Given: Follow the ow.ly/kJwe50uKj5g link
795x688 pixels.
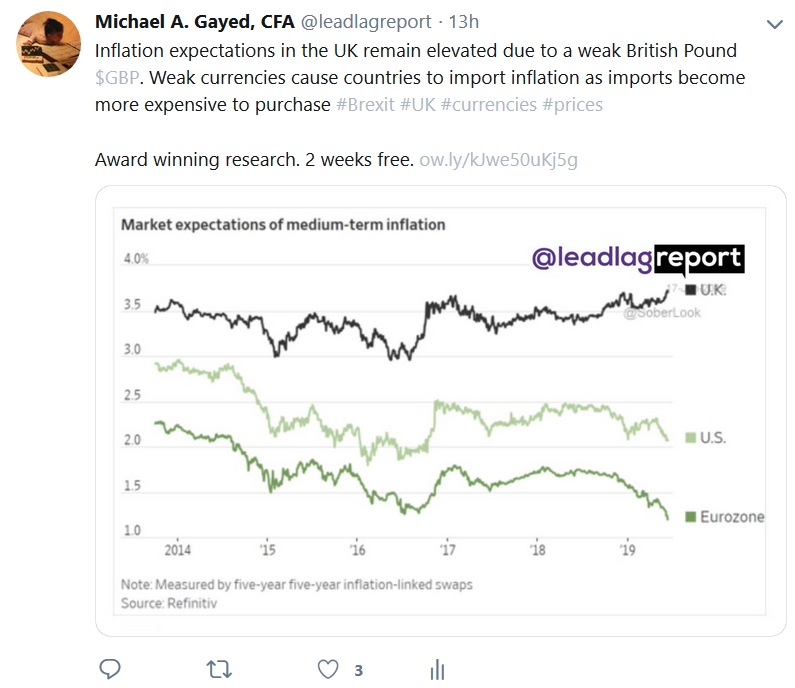Looking at the screenshot, I should pos(498,160).
